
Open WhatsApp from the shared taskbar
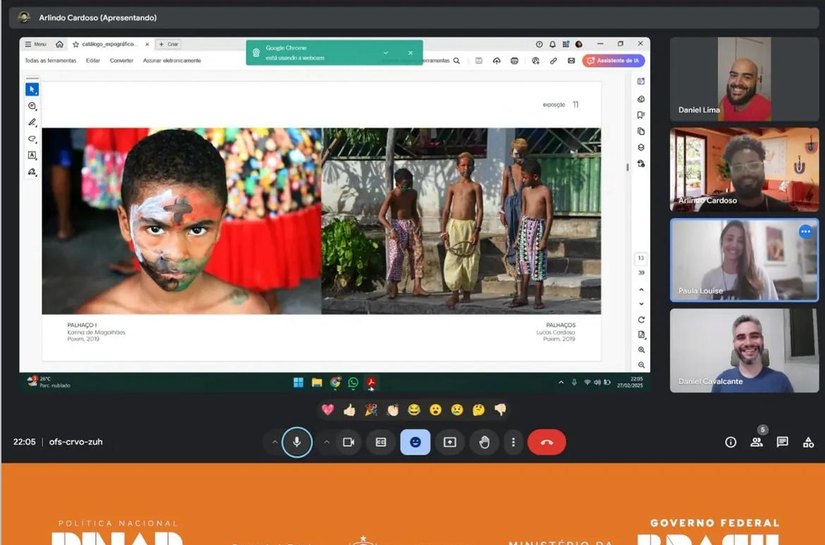[x=353, y=382]
